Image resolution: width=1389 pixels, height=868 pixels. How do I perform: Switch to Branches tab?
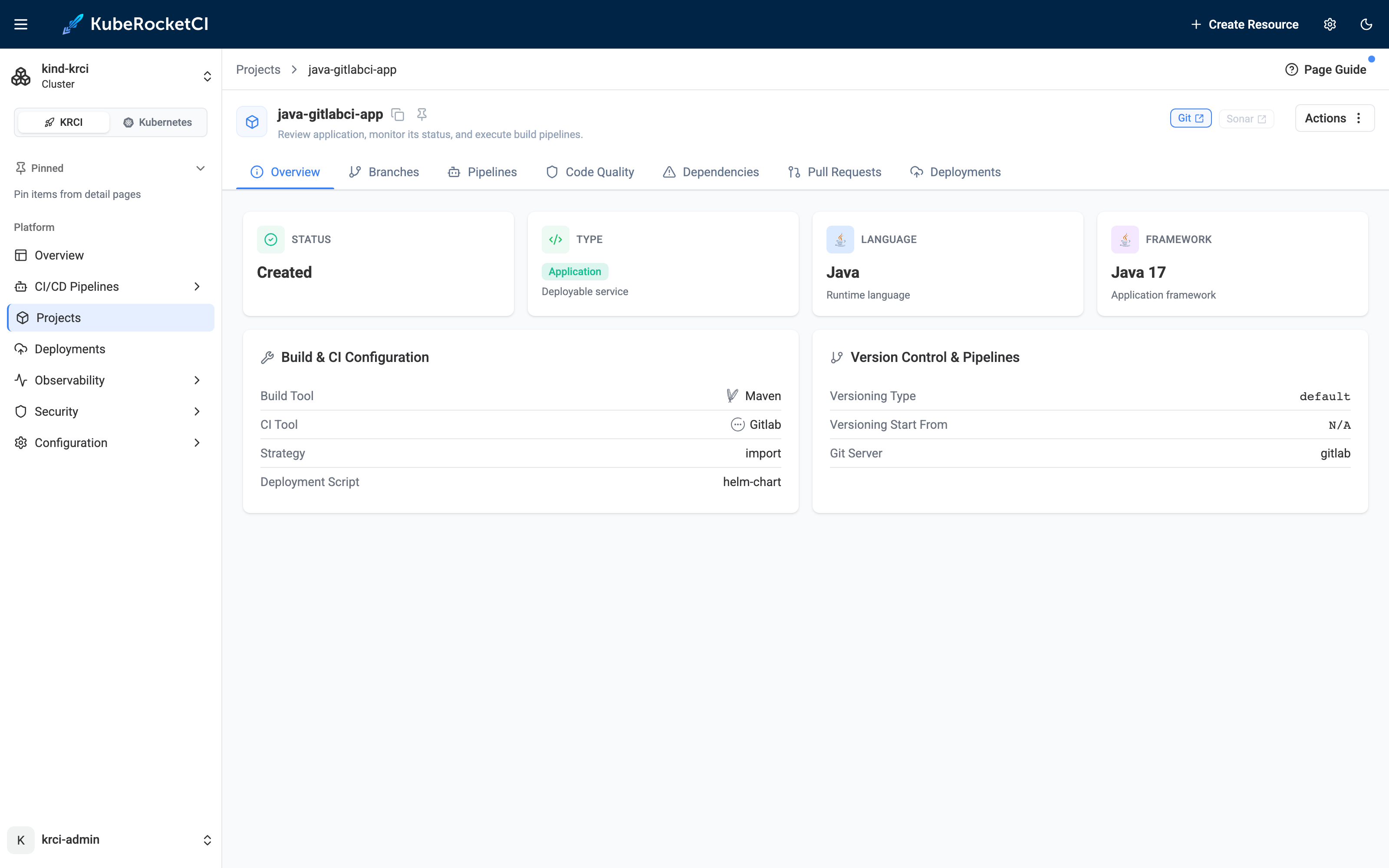(x=384, y=172)
